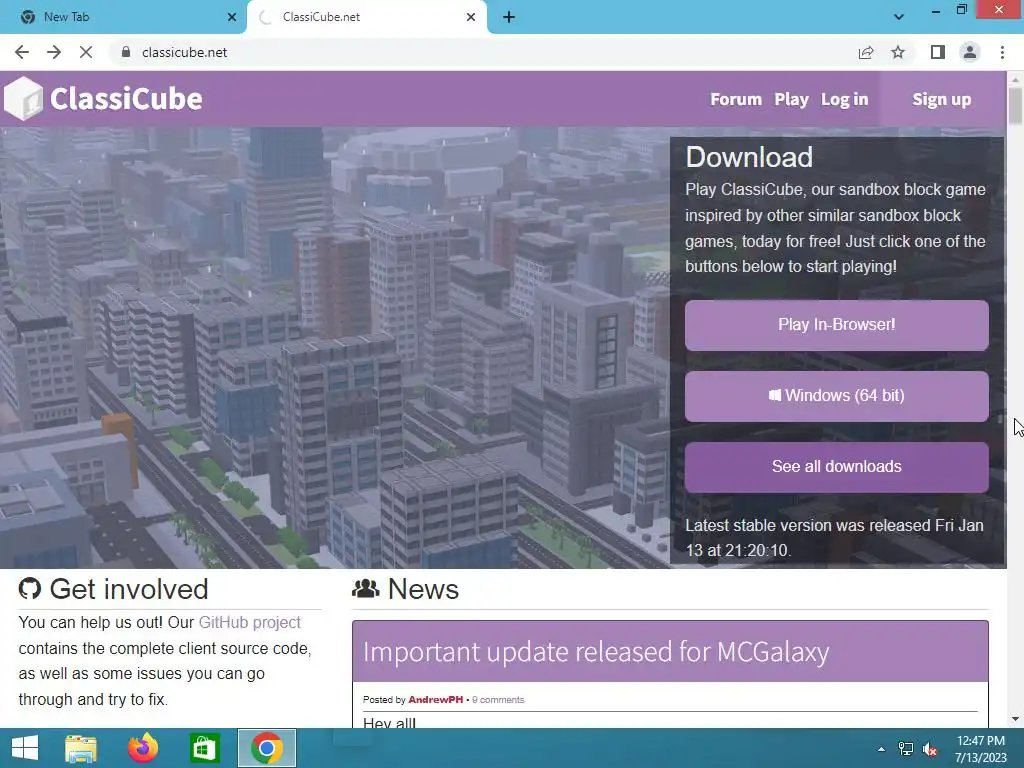Click the scrollbar down arrow
The width and height of the screenshot is (1024, 768).
(1015, 719)
